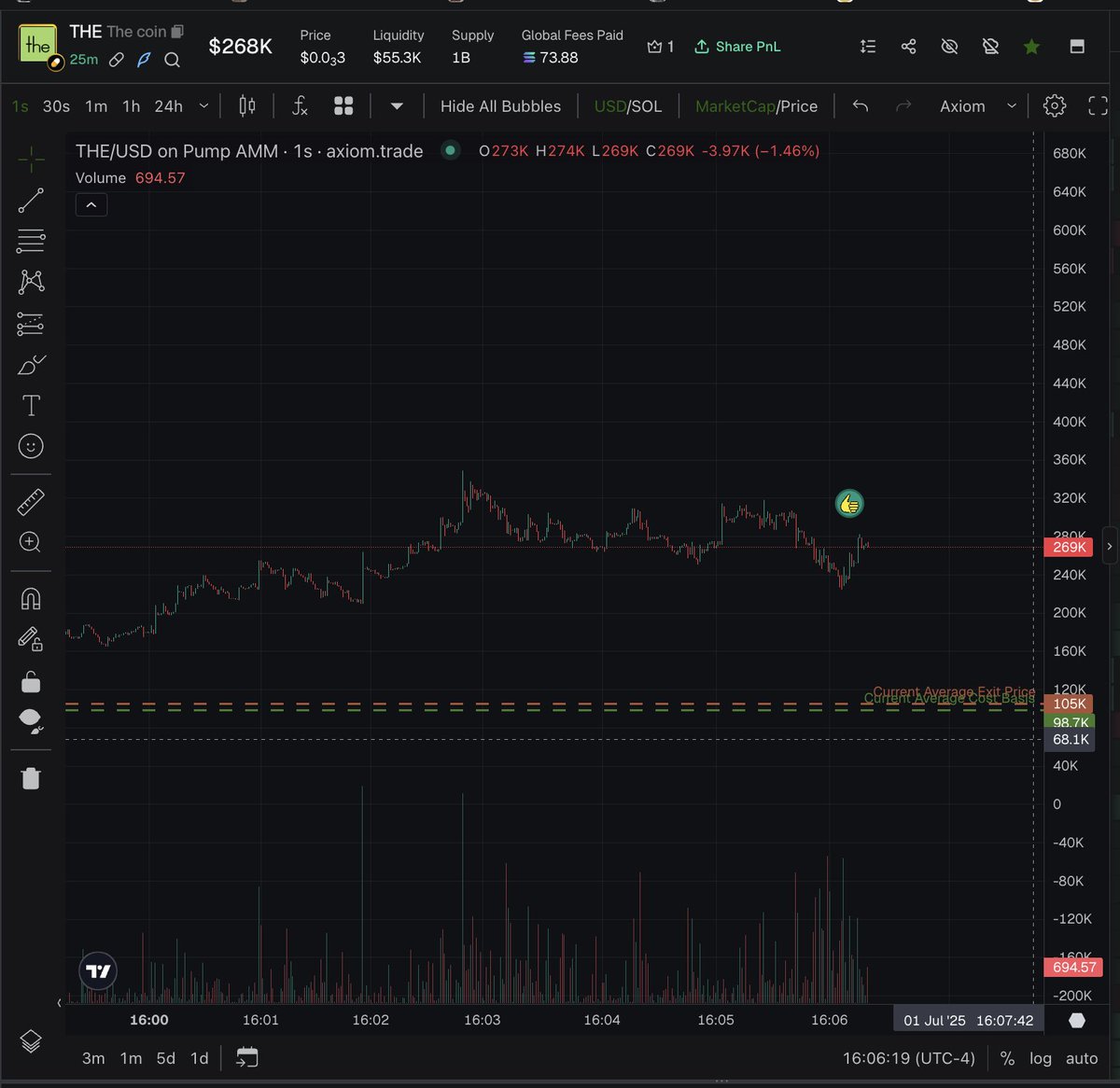Click the panel layout icon after the star
Viewport: 1120px width, 1088px height.
click(1077, 47)
